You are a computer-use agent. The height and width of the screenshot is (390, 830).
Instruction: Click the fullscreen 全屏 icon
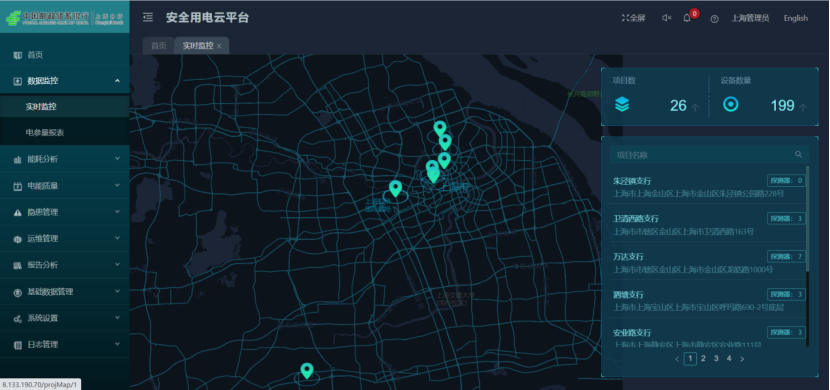coord(625,18)
